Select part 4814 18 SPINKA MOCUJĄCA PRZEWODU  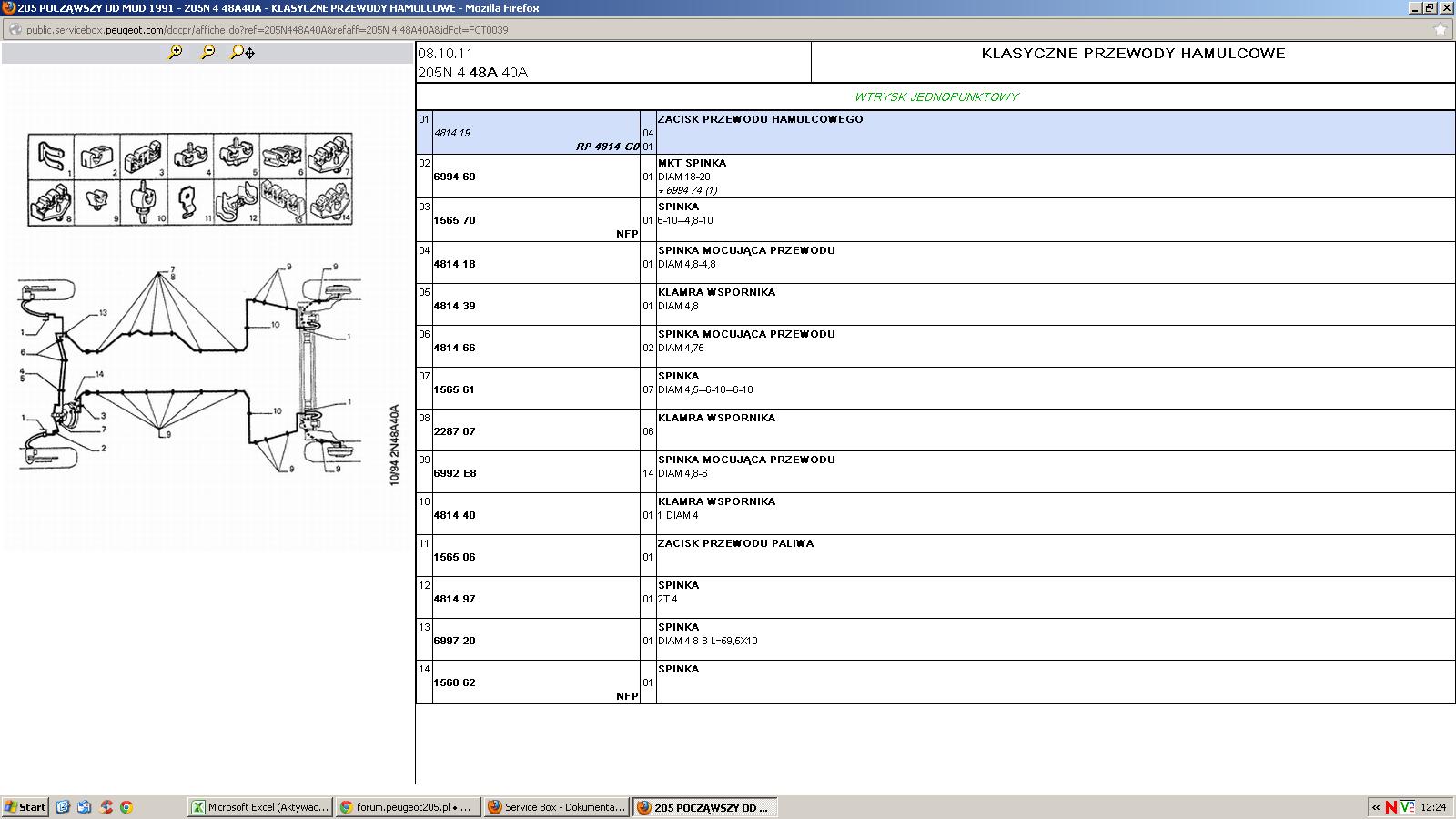[x=454, y=264]
